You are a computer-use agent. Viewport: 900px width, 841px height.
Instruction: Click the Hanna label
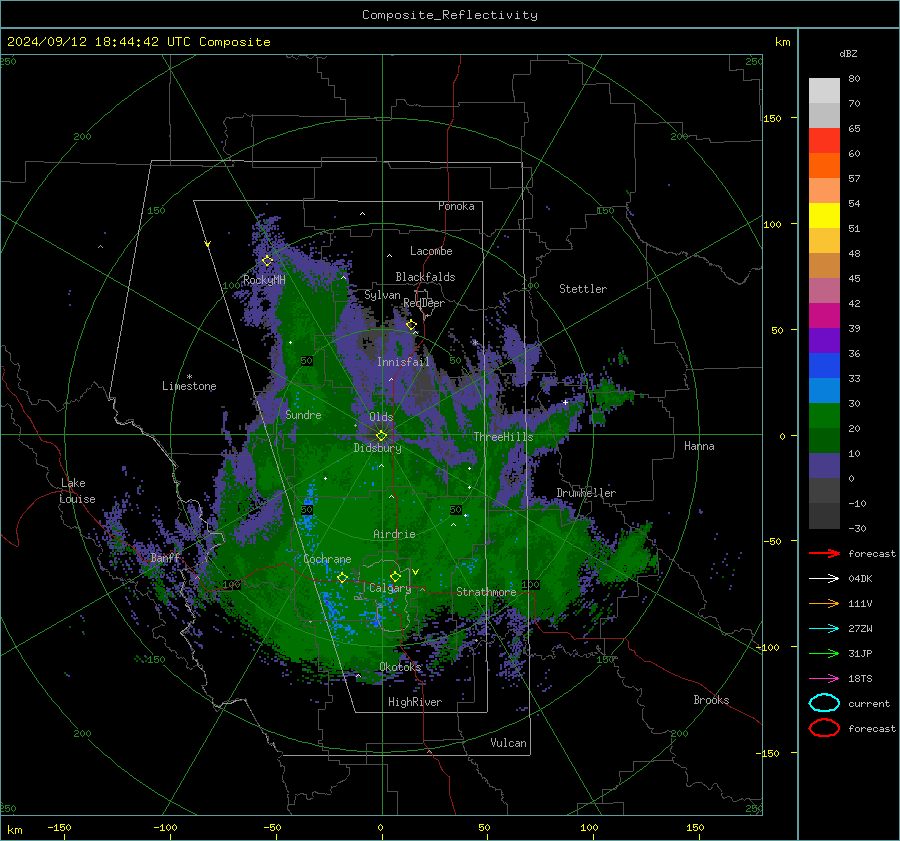tap(699, 446)
